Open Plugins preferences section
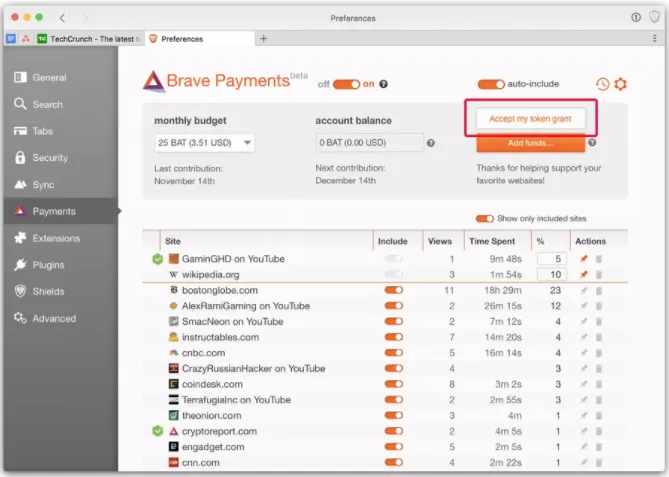The width and height of the screenshot is (669, 477). point(61,265)
